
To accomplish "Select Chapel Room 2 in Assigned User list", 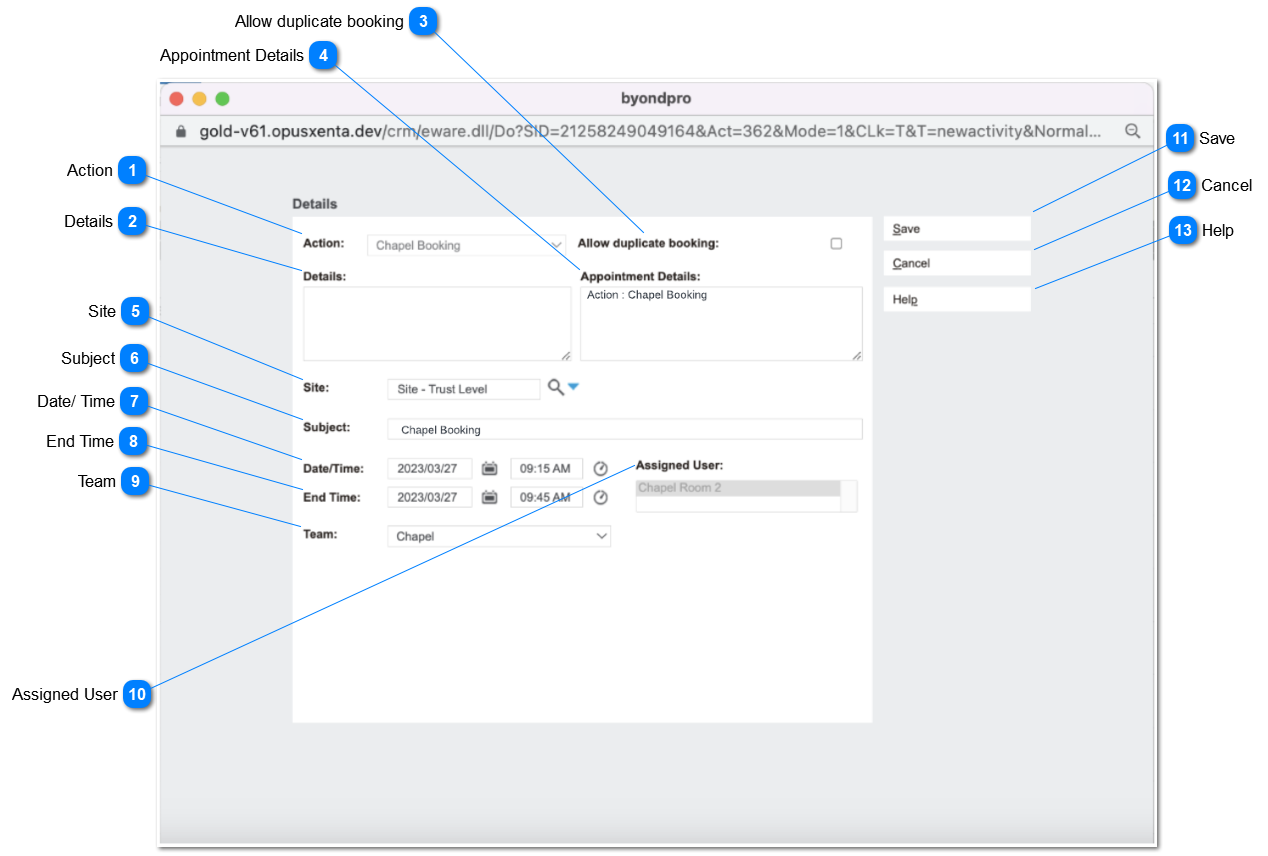I will pyautogui.click(x=738, y=488).
